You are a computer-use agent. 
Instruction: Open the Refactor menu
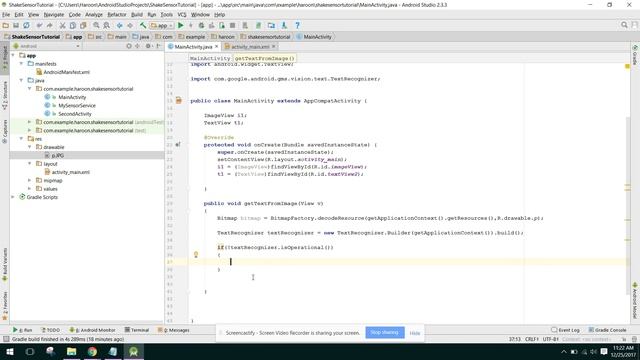(x=117, y=15)
